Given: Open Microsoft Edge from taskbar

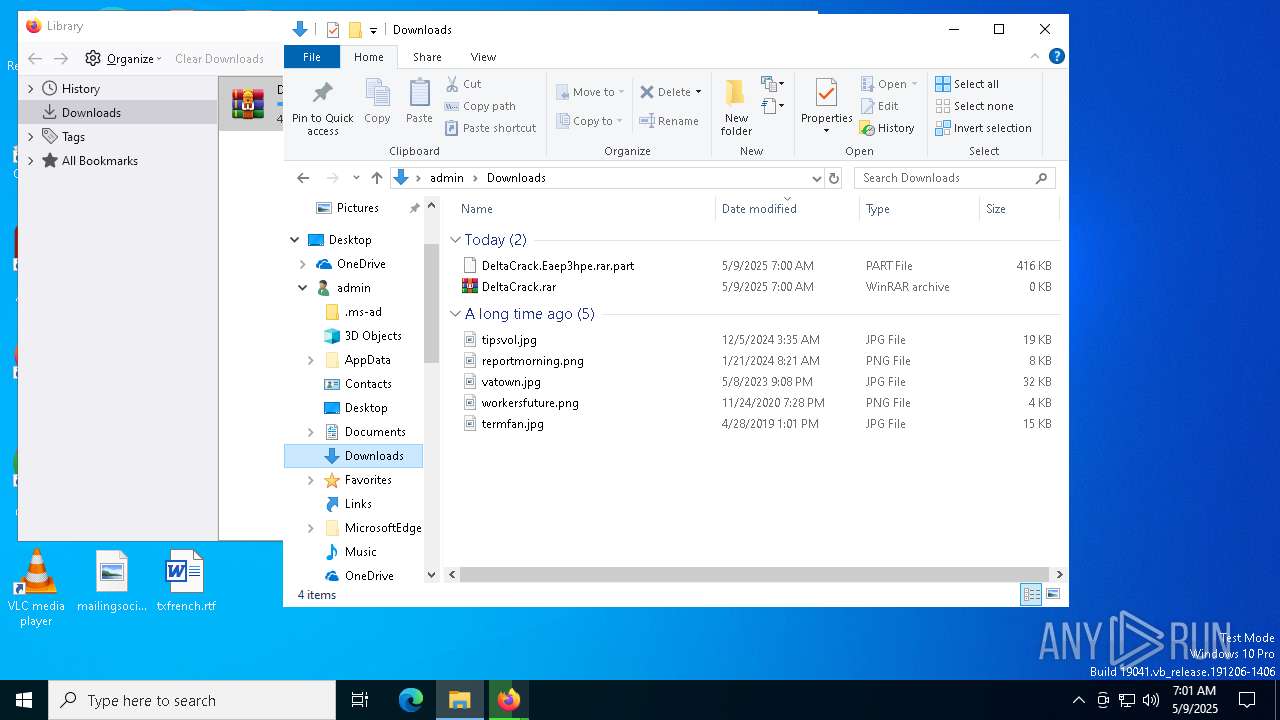Looking at the screenshot, I should point(411,700).
